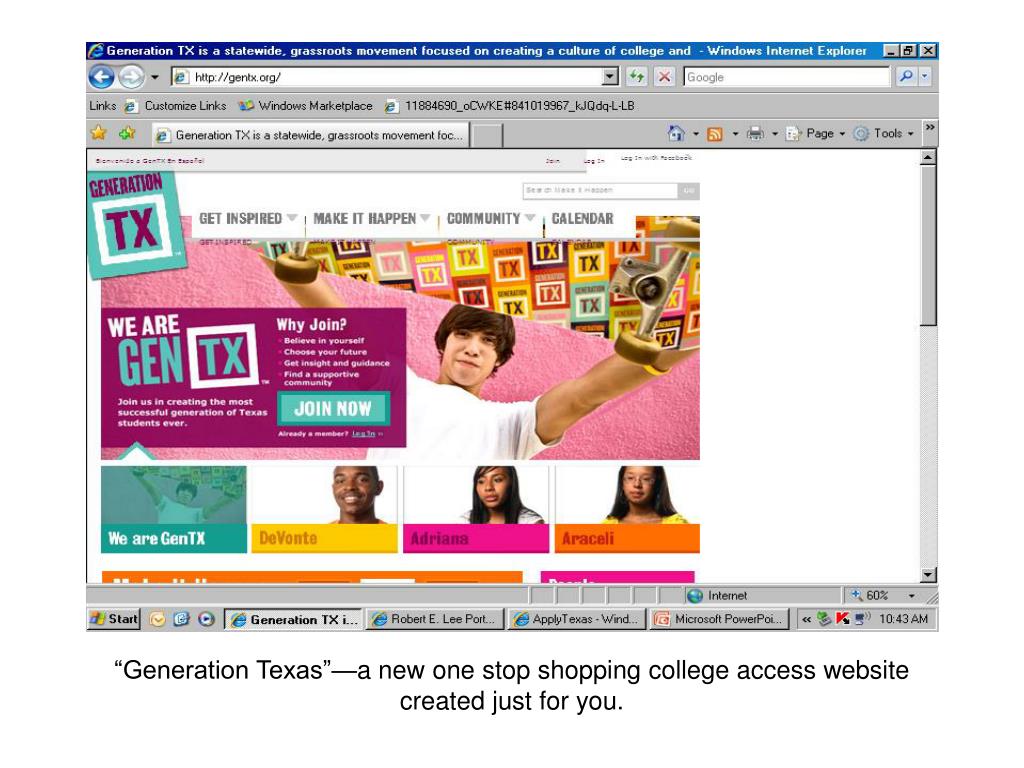Open the search provider dropdown arrow
Screen dimensions: 1024x768
[924, 76]
